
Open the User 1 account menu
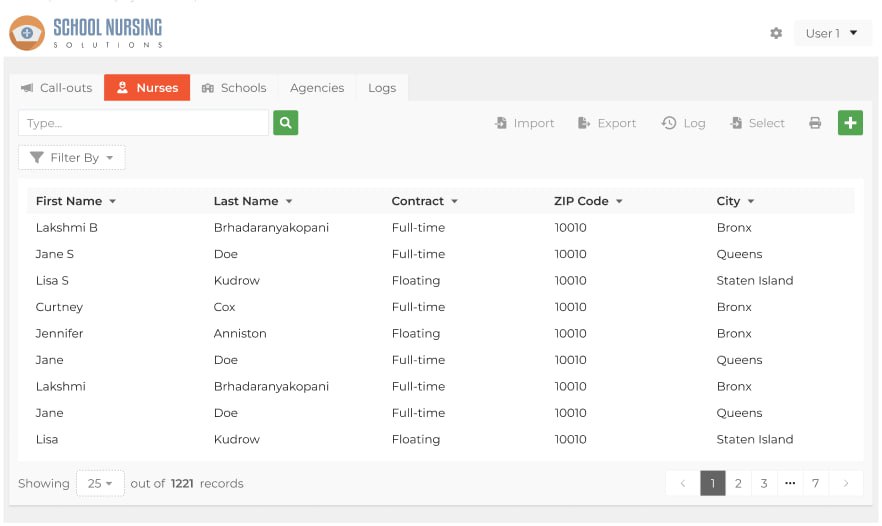832,33
